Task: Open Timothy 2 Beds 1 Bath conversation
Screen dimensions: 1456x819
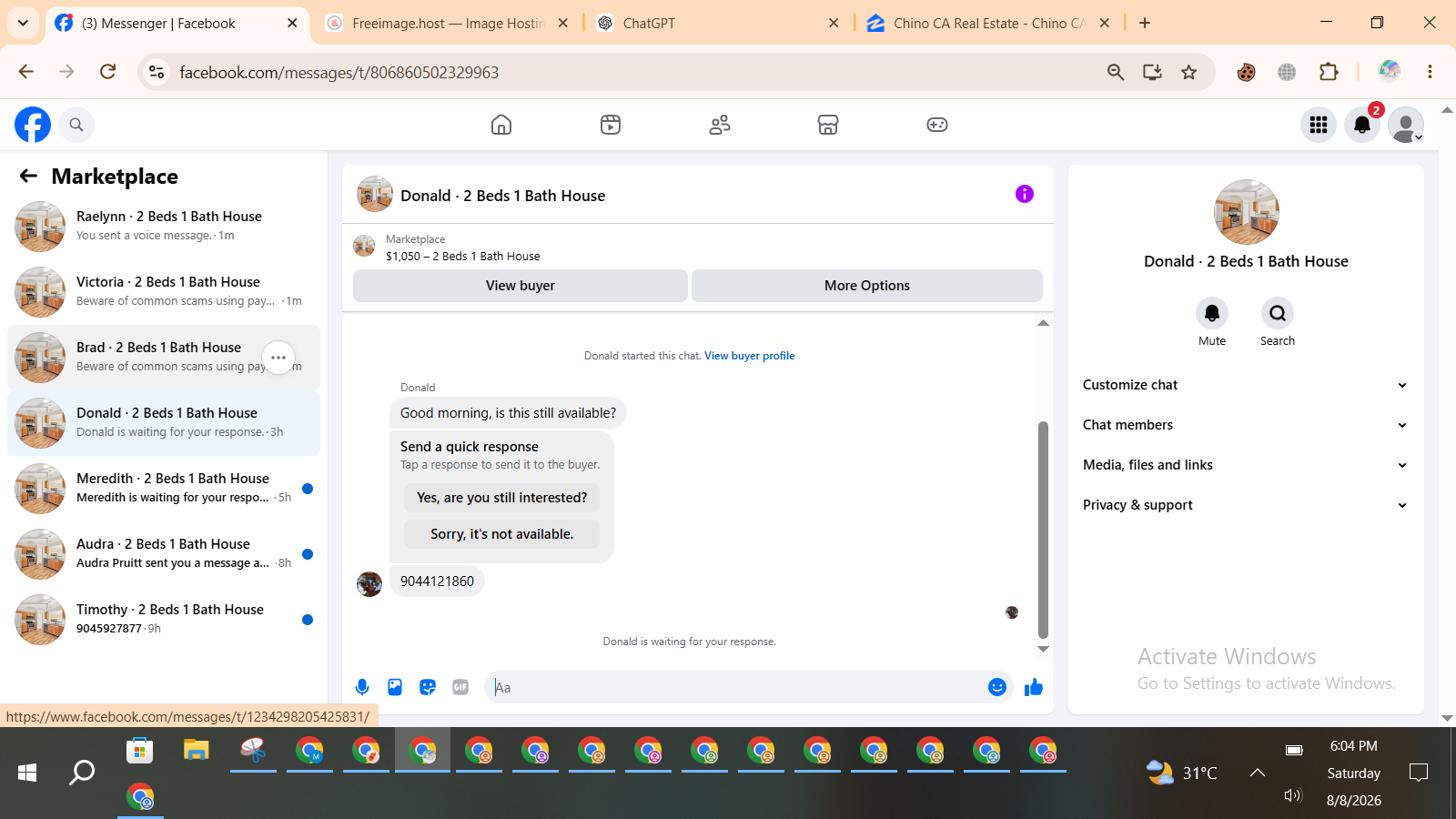Action: point(164,620)
